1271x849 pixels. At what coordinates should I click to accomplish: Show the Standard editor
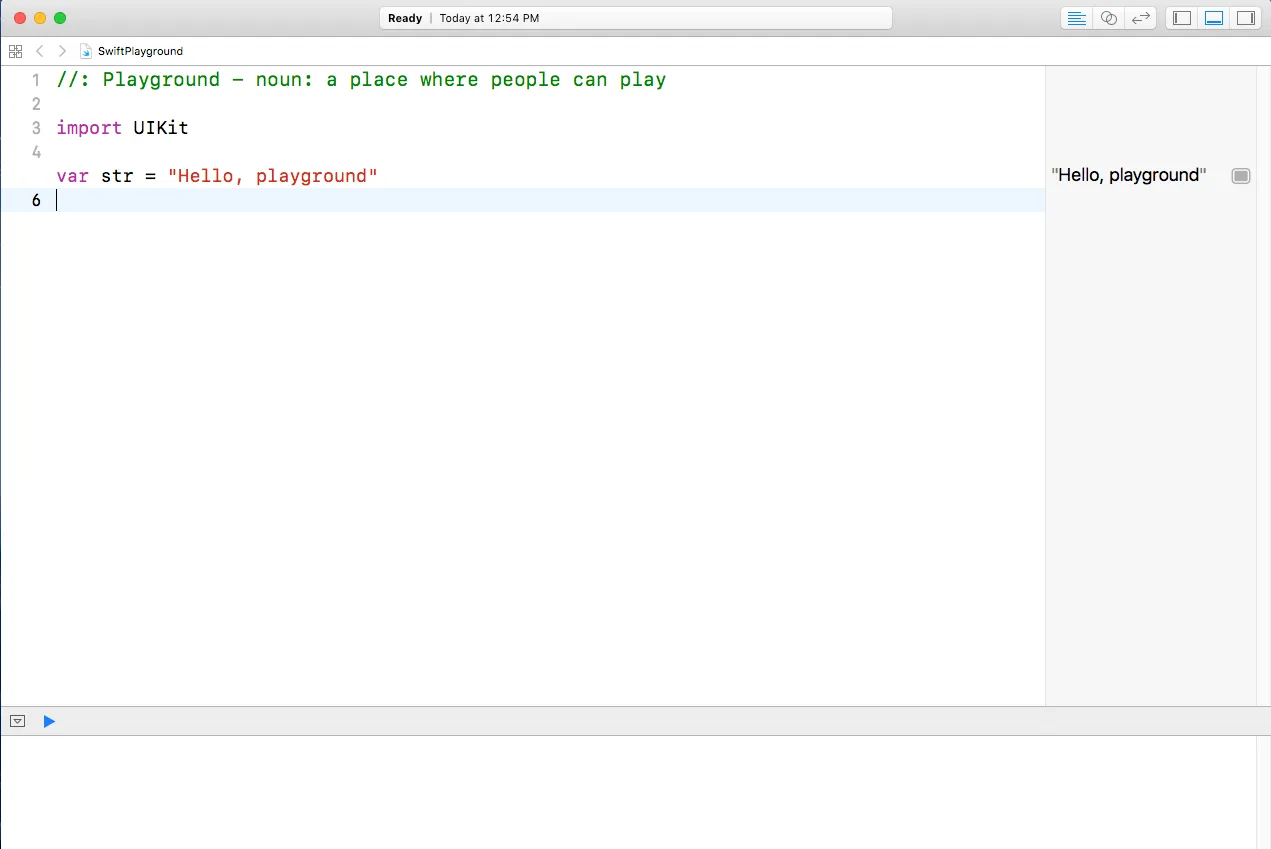click(x=1077, y=18)
